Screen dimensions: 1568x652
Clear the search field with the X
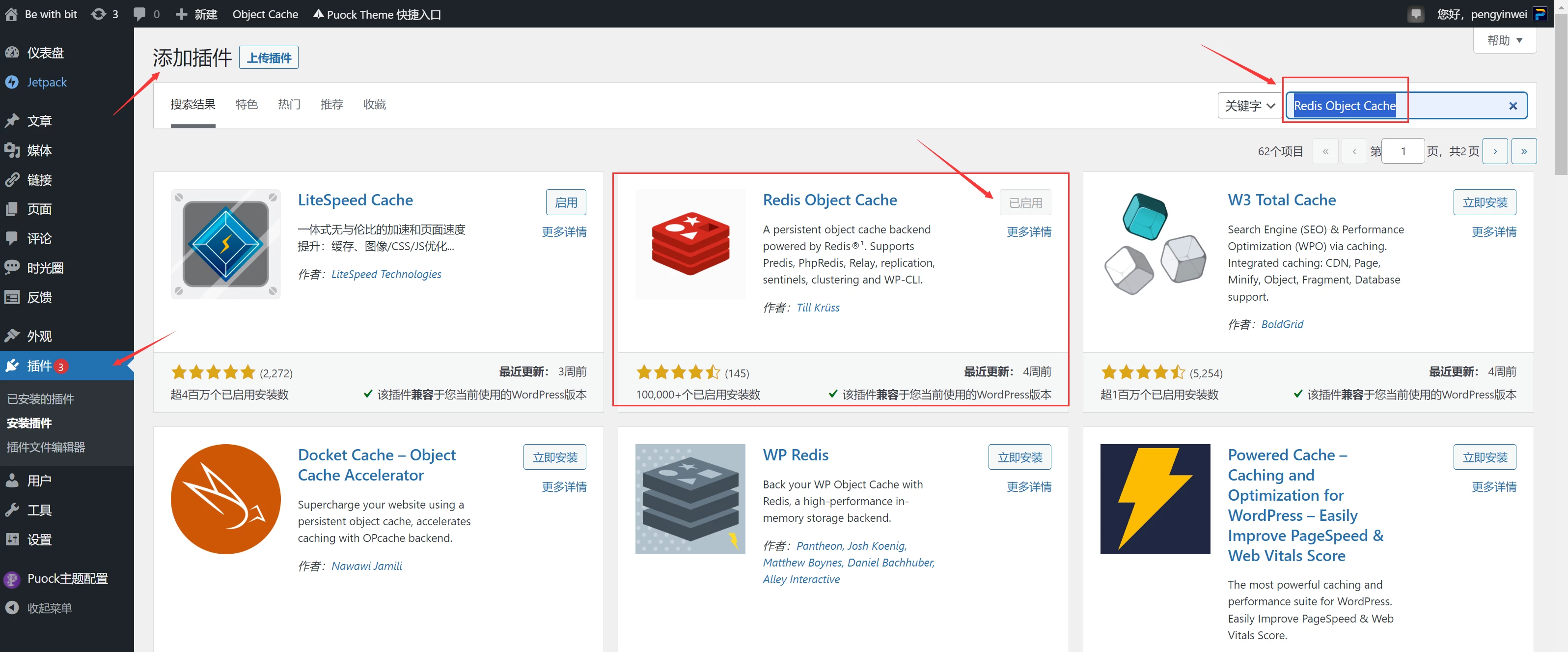click(x=1513, y=106)
